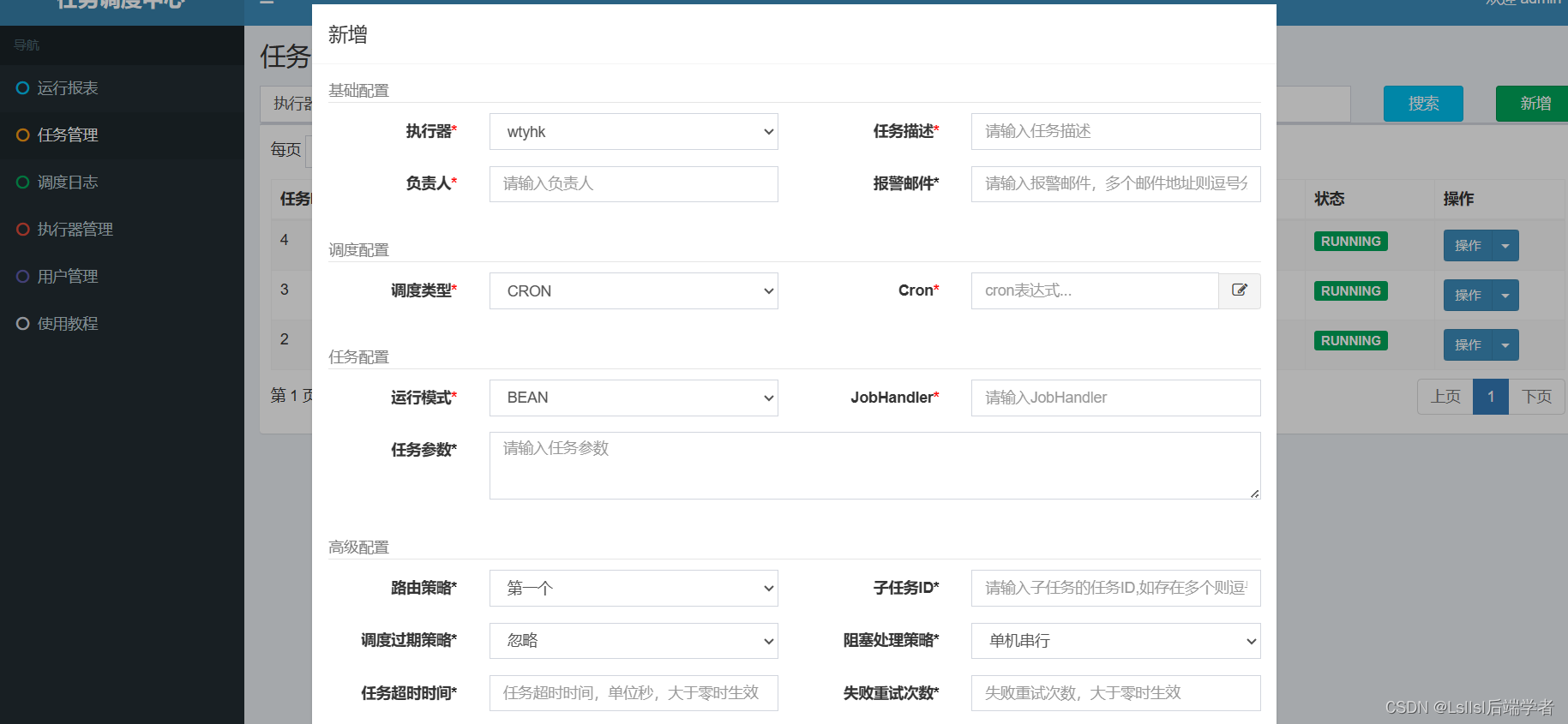
Task: Click the 任务管理 sidebar circle icon
Action: (x=23, y=135)
